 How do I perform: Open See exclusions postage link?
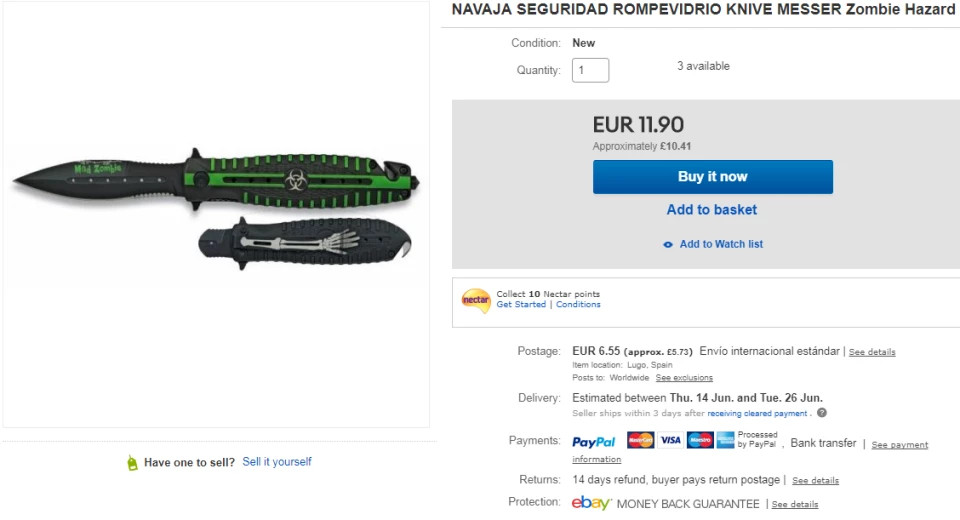coord(684,378)
